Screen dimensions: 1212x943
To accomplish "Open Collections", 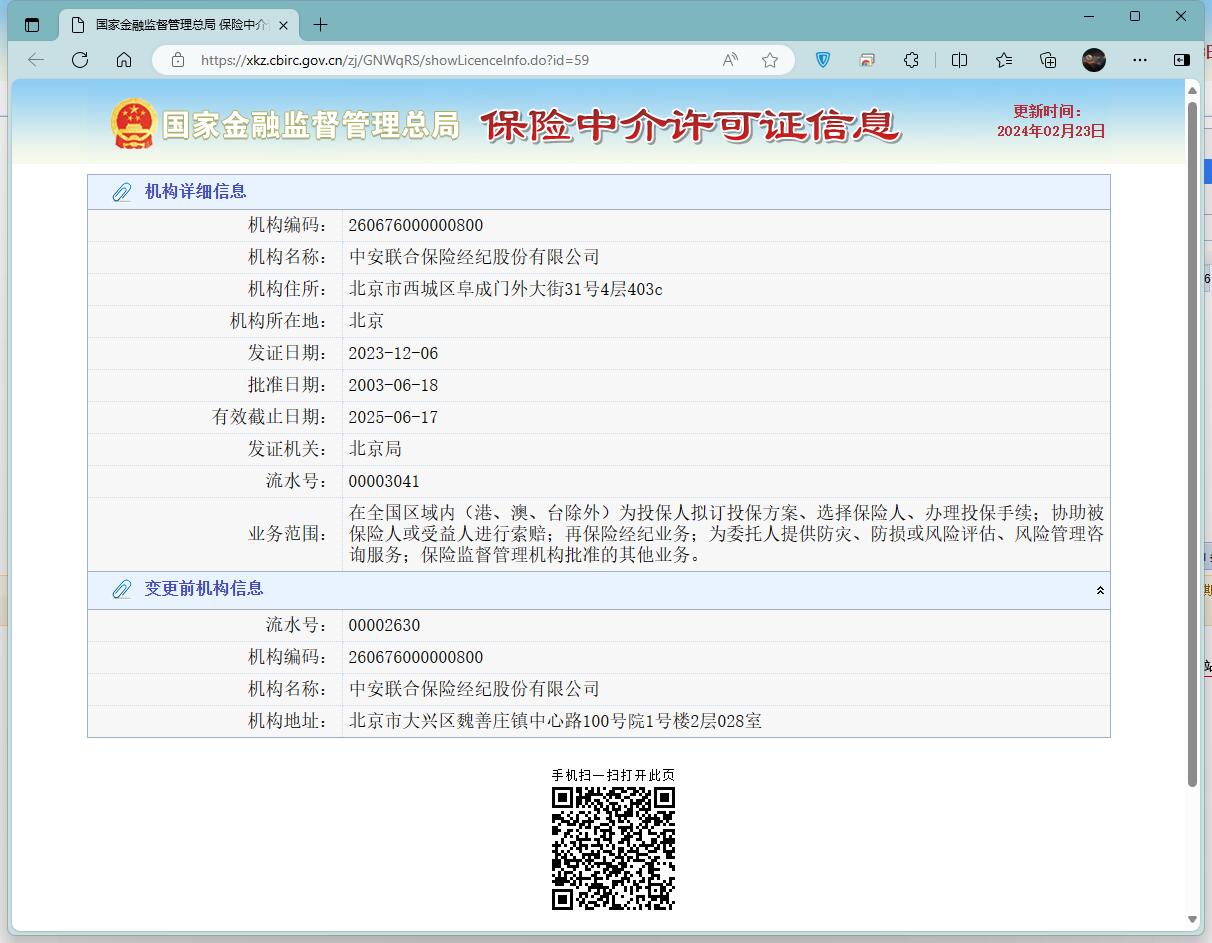I will click(x=1048, y=60).
